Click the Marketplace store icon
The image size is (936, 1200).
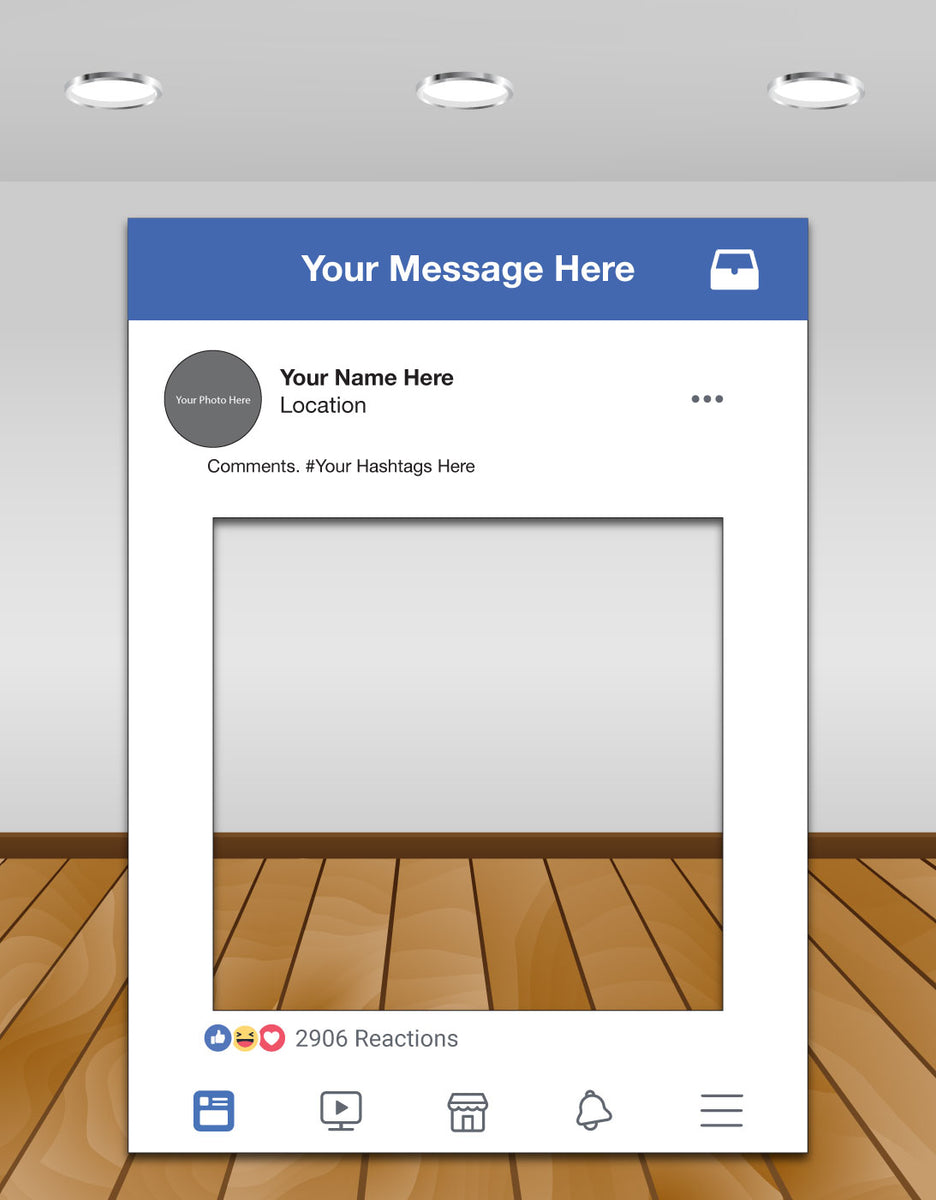click(x=467, y=1110)
